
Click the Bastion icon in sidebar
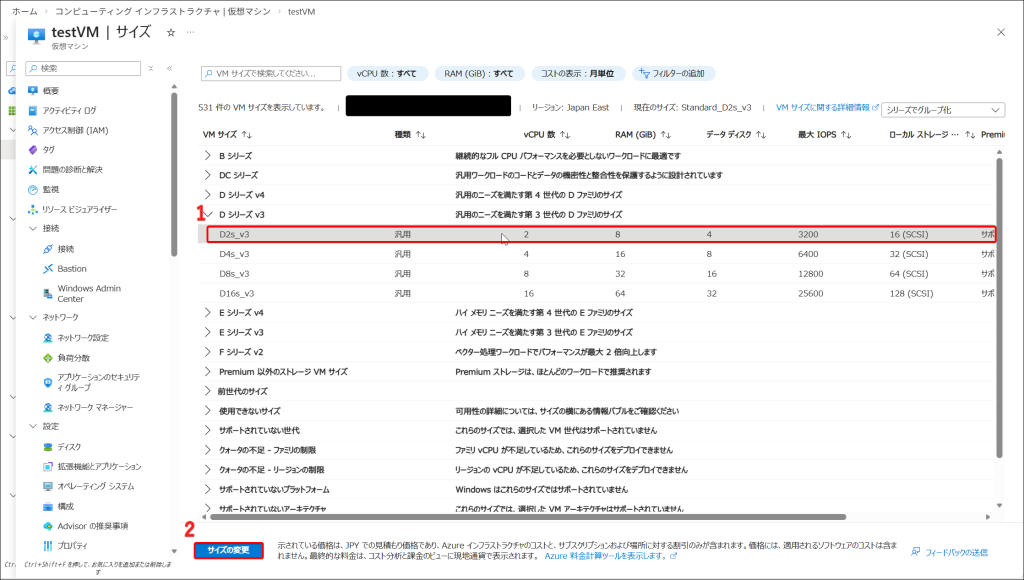pos(48,269)
